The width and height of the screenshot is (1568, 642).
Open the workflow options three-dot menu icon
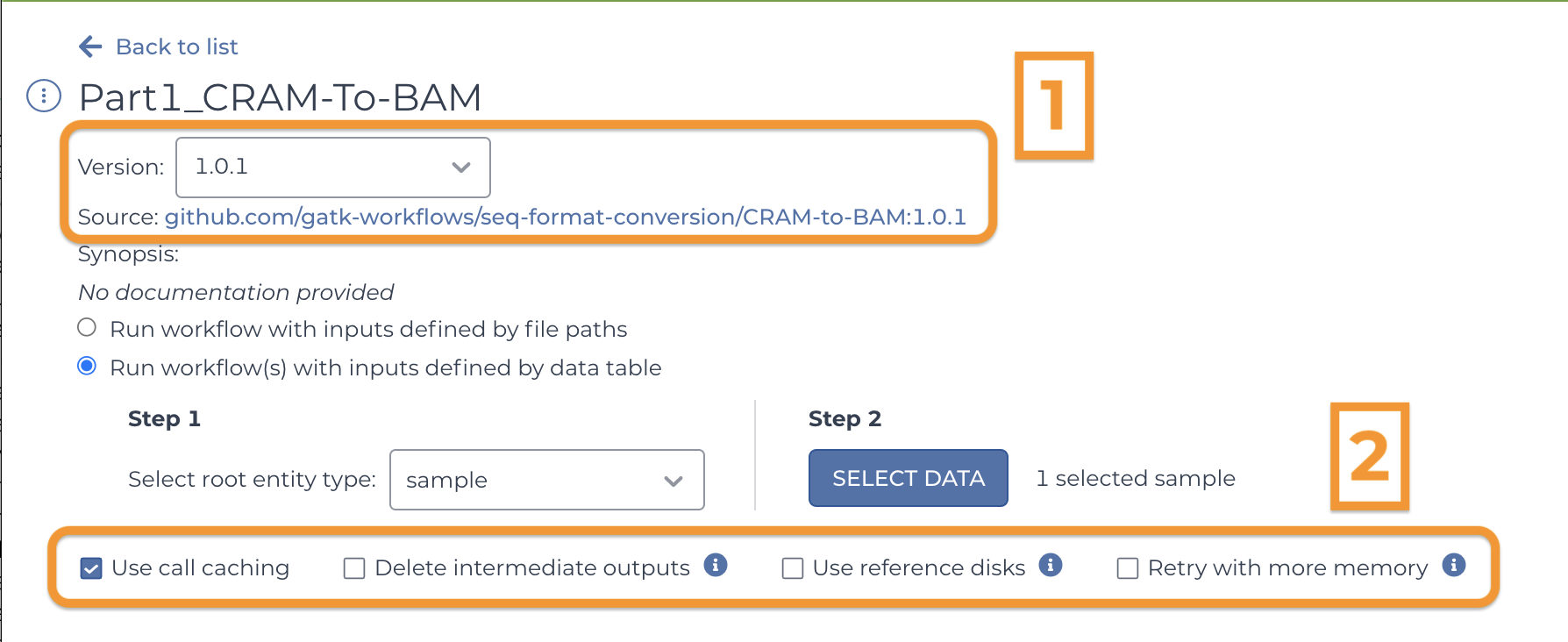coord(44,96)
